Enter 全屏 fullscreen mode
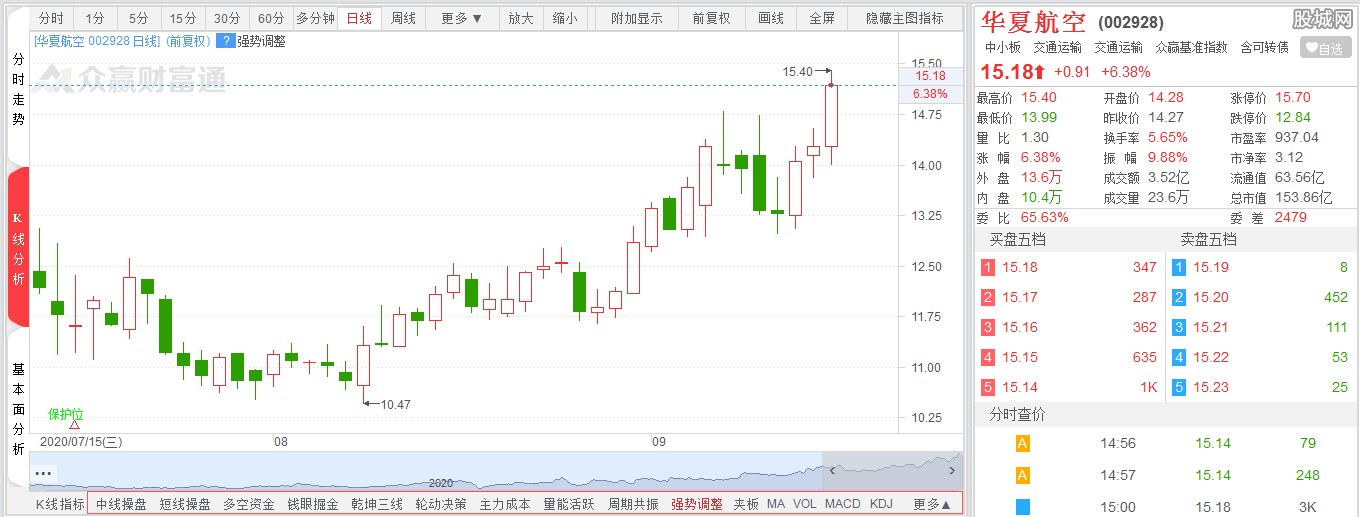Image resolution: width=1360 pixels, height=517 pixels. pyautogui.click(x=822, y=18)
